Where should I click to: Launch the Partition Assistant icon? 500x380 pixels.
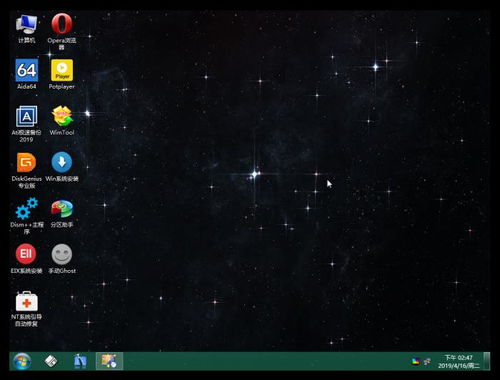coord(62,213)
